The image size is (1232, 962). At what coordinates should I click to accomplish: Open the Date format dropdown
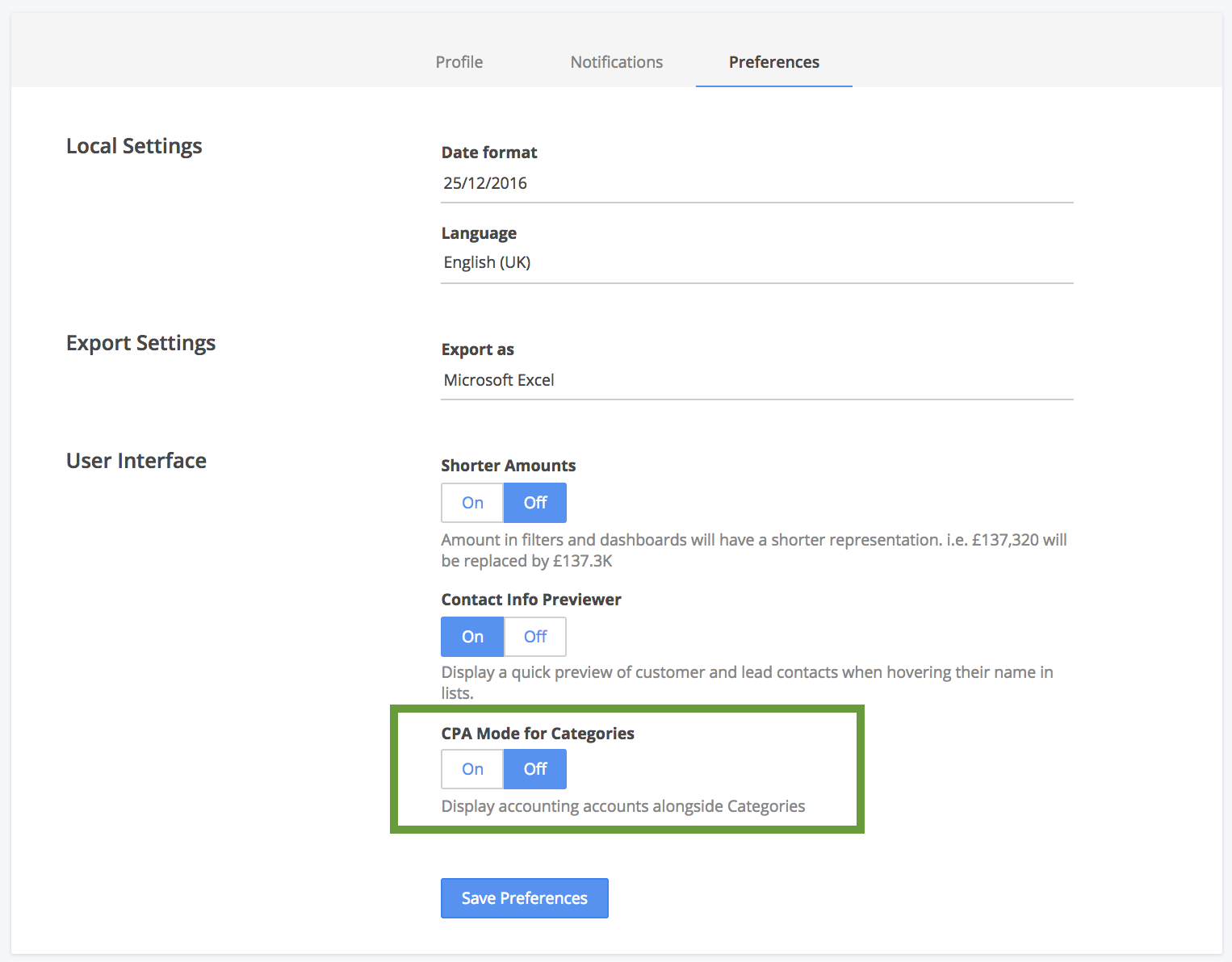pos(756,183)
